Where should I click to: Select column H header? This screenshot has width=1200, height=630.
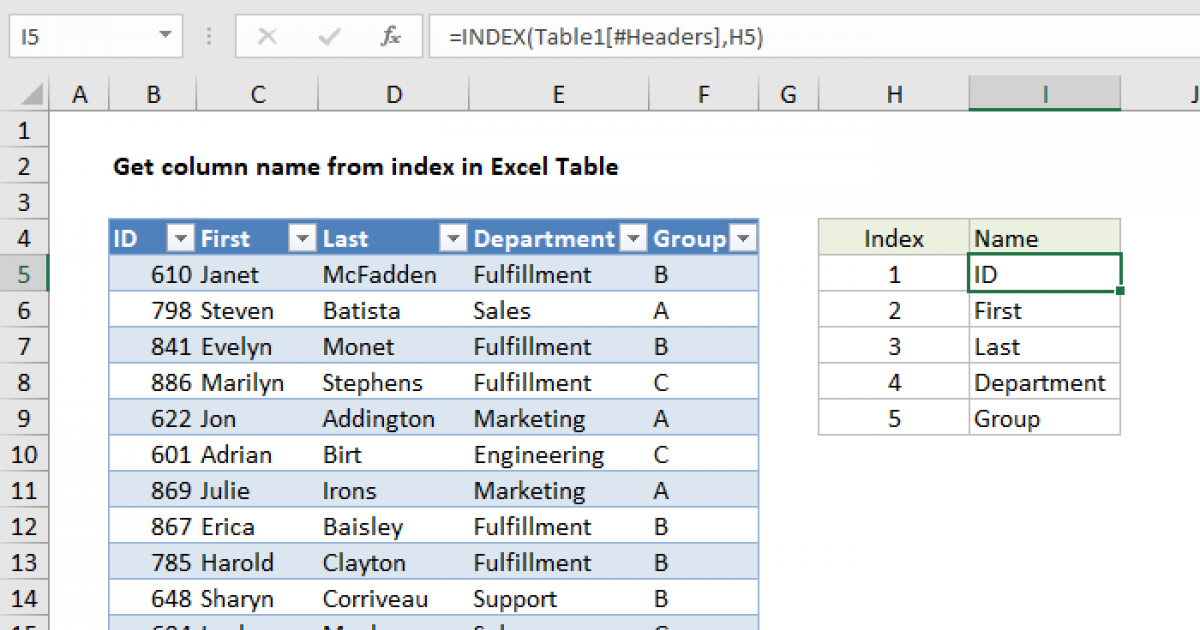[x=893, y=93]
